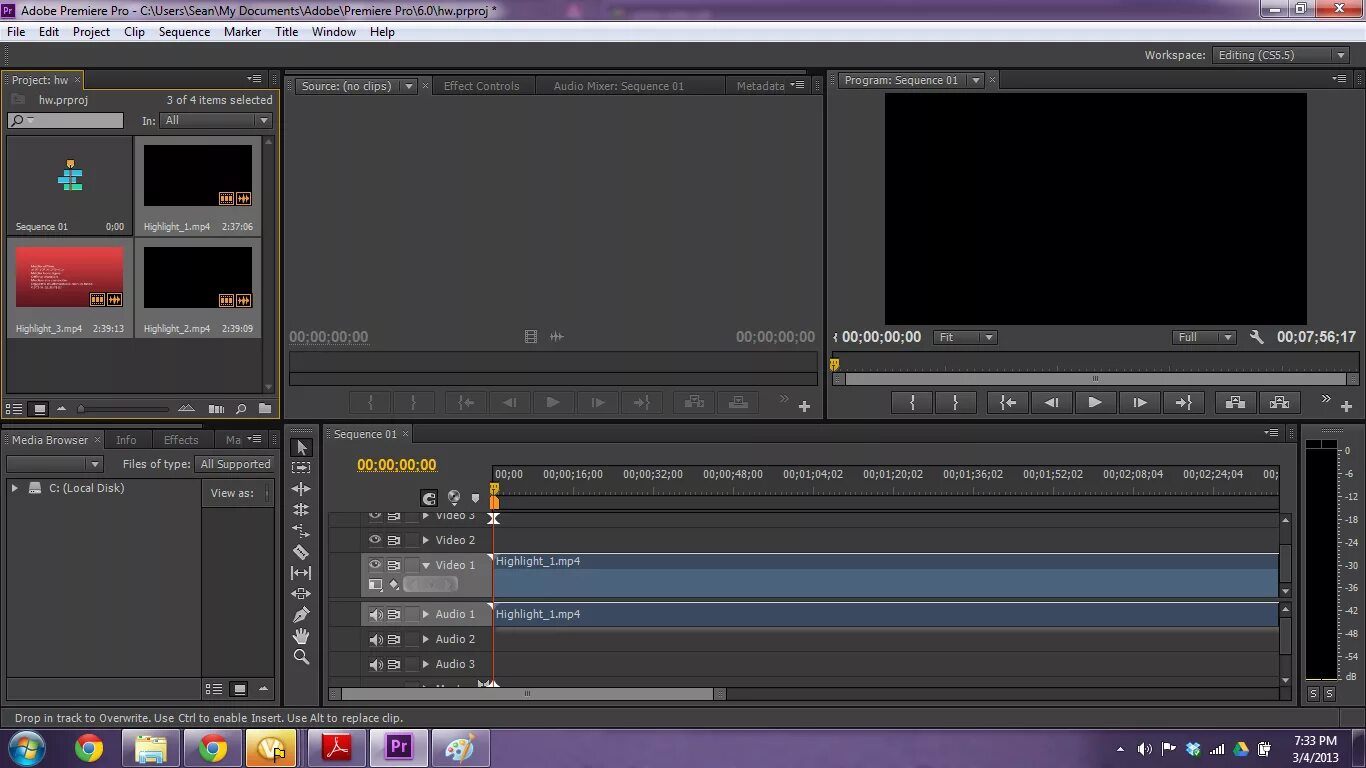Image resolution: width=1366 pixels, height=768 pixels.
Task: Play the Program monitor sequence
Action: pyautogui.click(x=1095, y=402)
